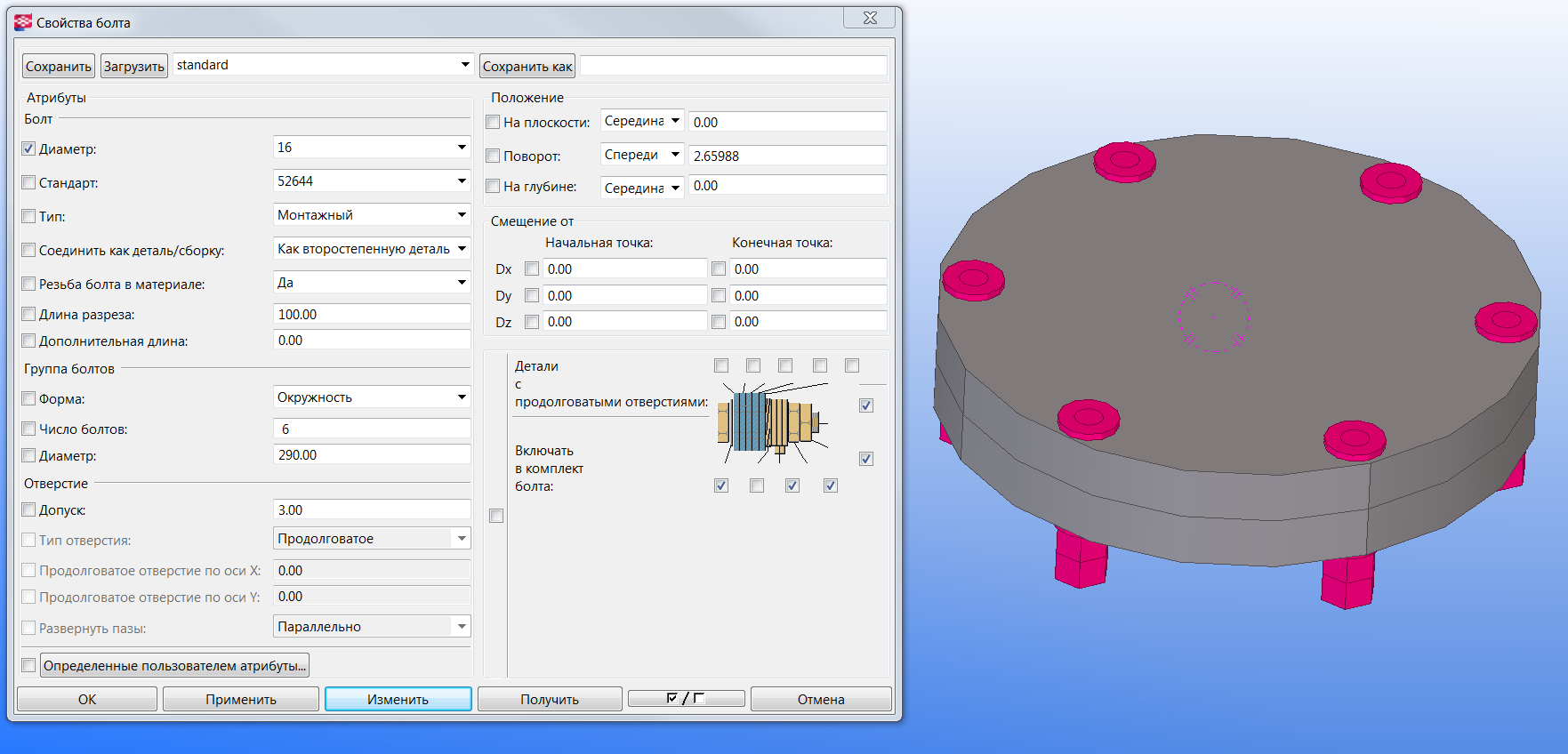This screenshot has width=1568, height=754.
Task: Select the leftmost pink bolt head in model
Action: tap(973, 279)
